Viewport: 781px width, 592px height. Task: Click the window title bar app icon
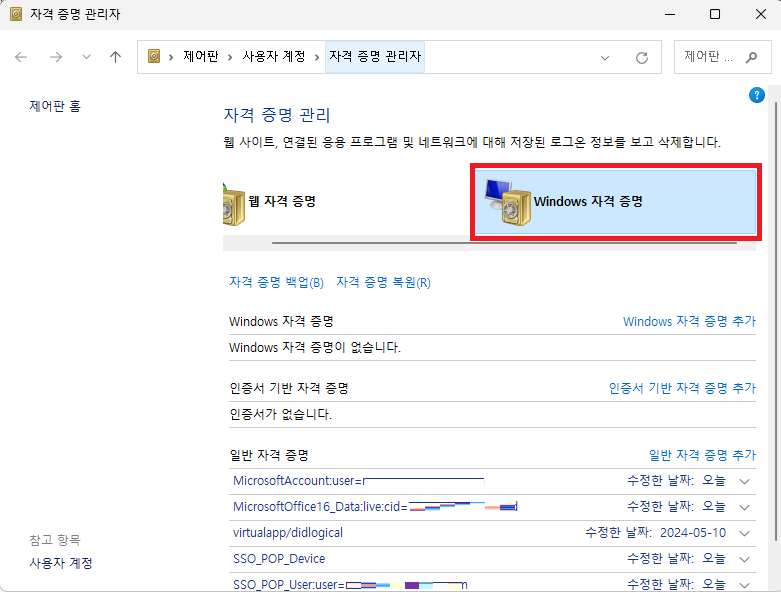(16, 14)
